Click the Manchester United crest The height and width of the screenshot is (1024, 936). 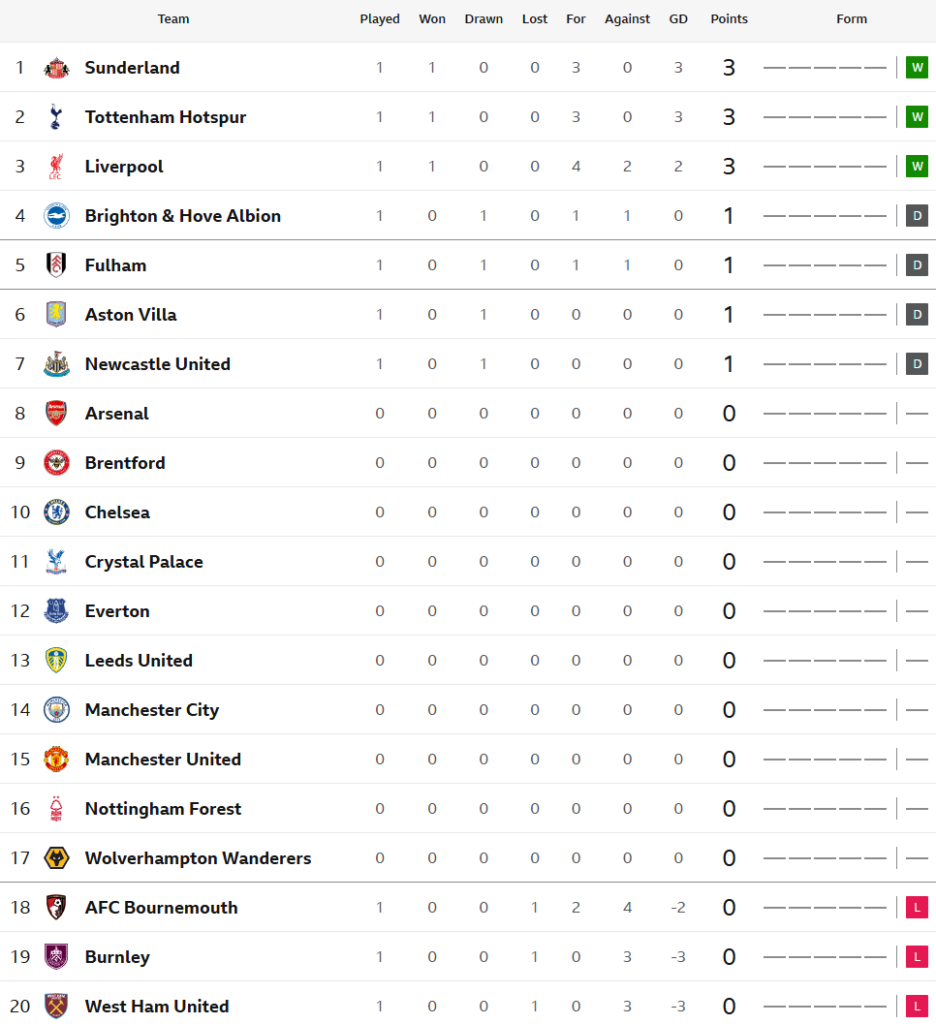tap(56, 760)
